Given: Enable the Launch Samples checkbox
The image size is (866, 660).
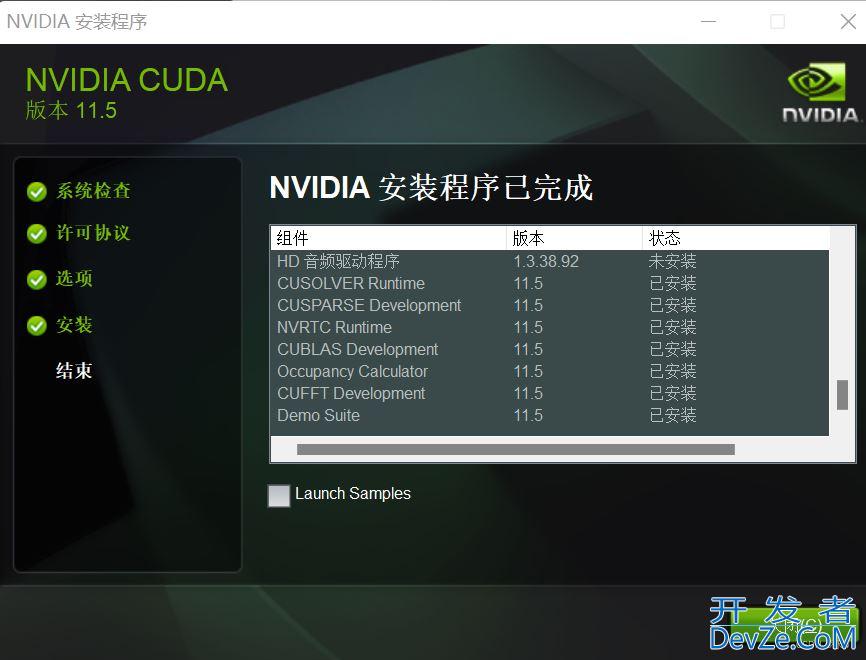Looking at the screenshot, I should point(279,495).
